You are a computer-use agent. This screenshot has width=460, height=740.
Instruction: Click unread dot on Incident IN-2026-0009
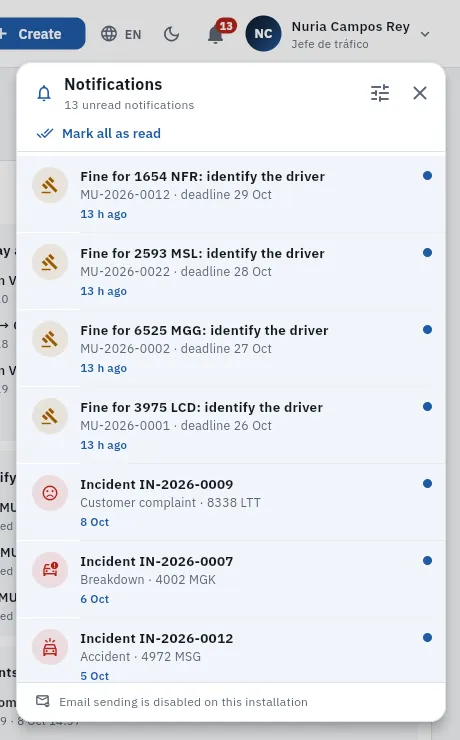pyautogui.click(x=427, y=483)
